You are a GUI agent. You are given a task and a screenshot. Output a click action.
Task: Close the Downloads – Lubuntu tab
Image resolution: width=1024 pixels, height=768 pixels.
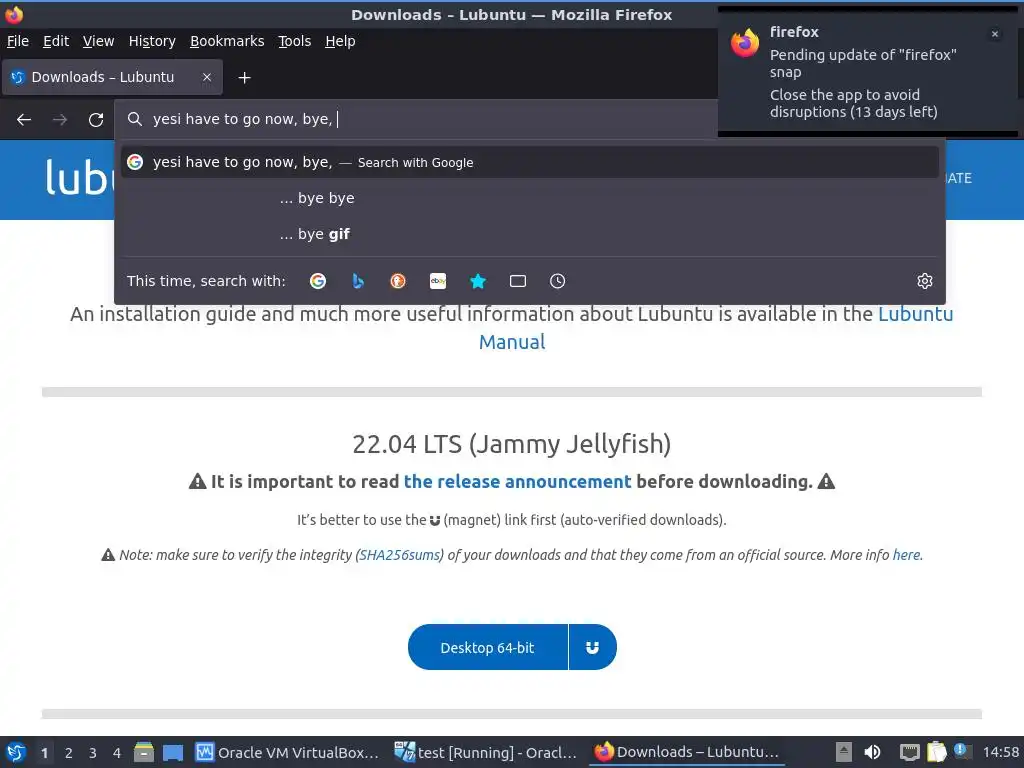(x=206, y=77)
